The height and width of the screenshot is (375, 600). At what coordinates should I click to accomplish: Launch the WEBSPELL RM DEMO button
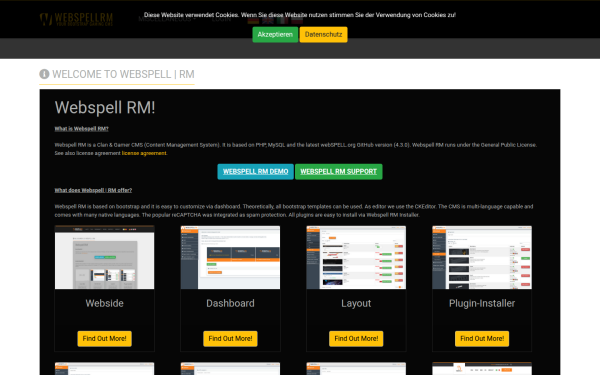click(256, 171)
